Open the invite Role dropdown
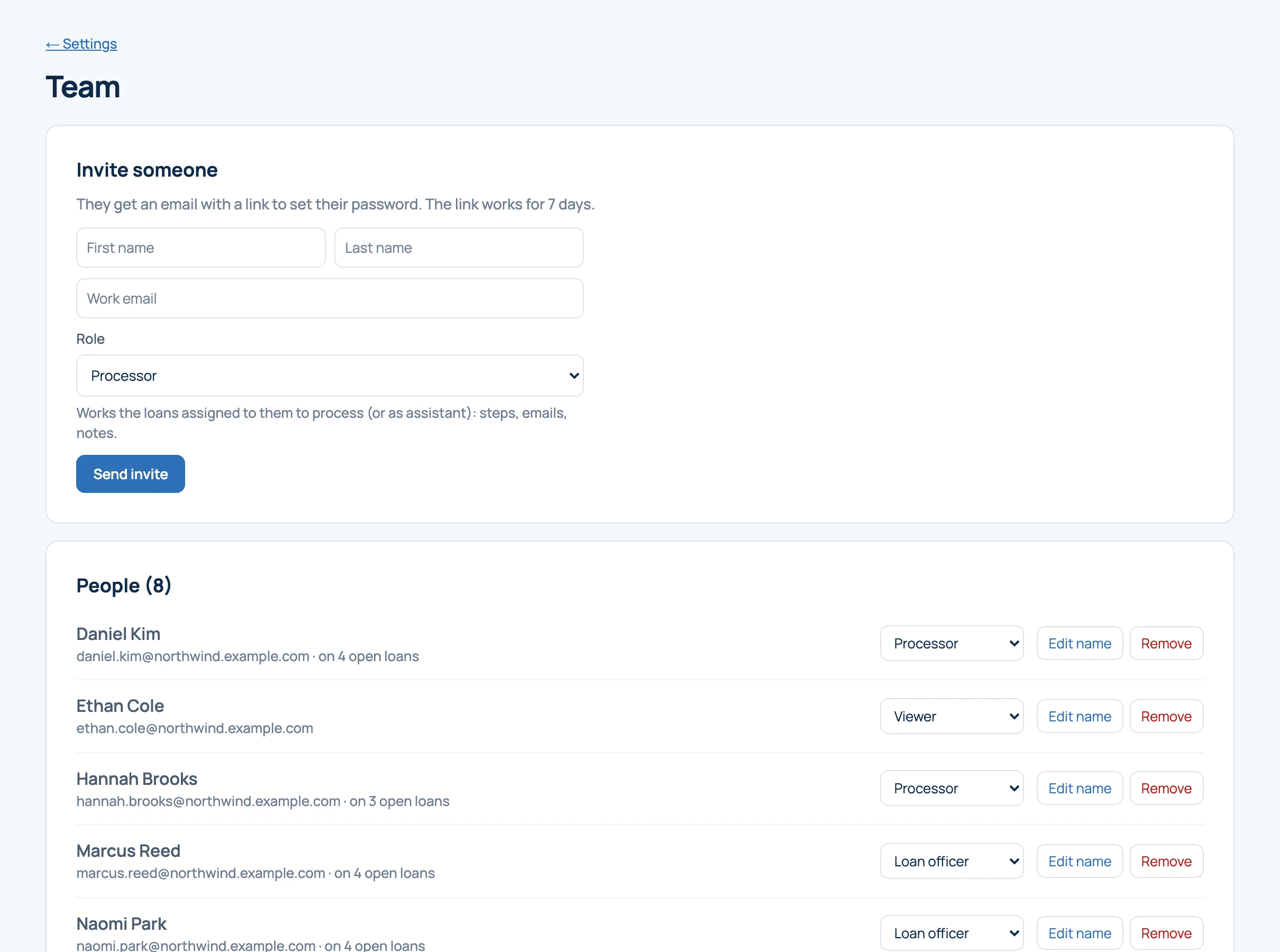The height and width of the screenshot is (952, 1280). coord(330,376)
